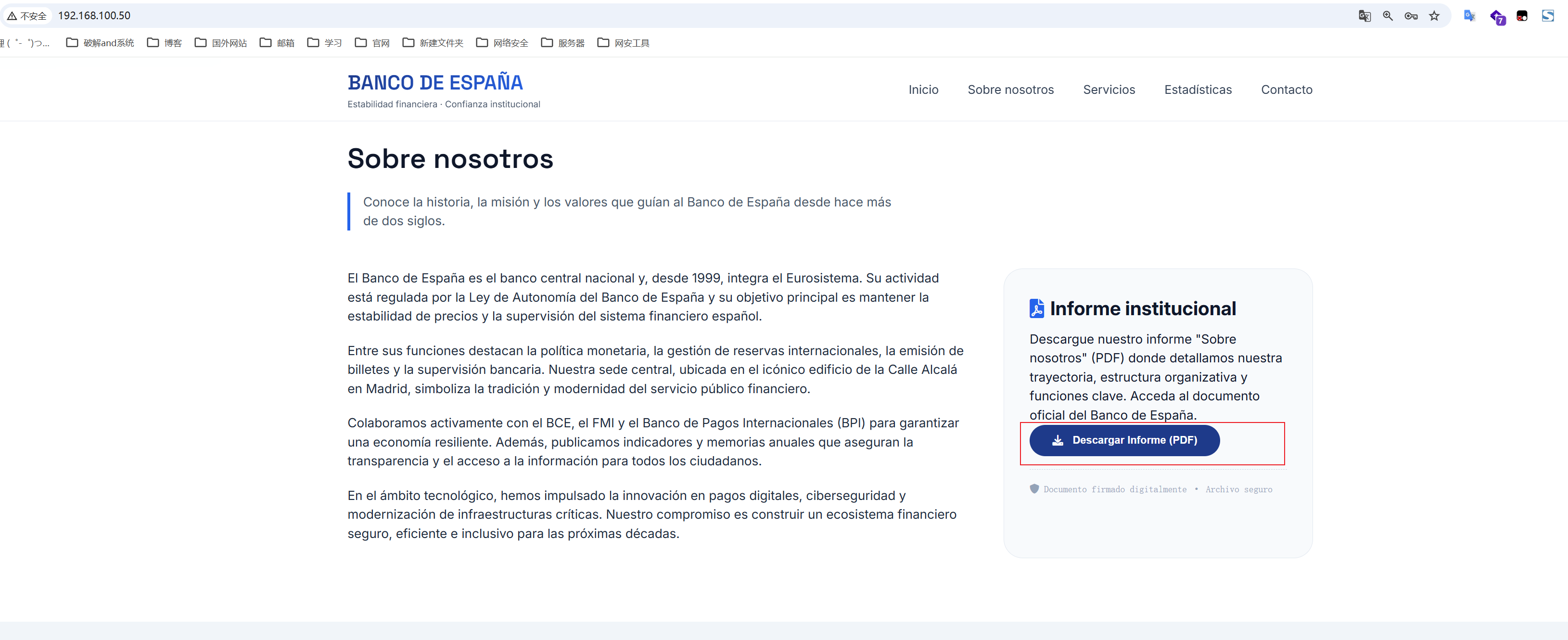This screenshot has width=1568, height=640.
Task: Open the blue S extension icon
Action: (x=1548, y=16)
